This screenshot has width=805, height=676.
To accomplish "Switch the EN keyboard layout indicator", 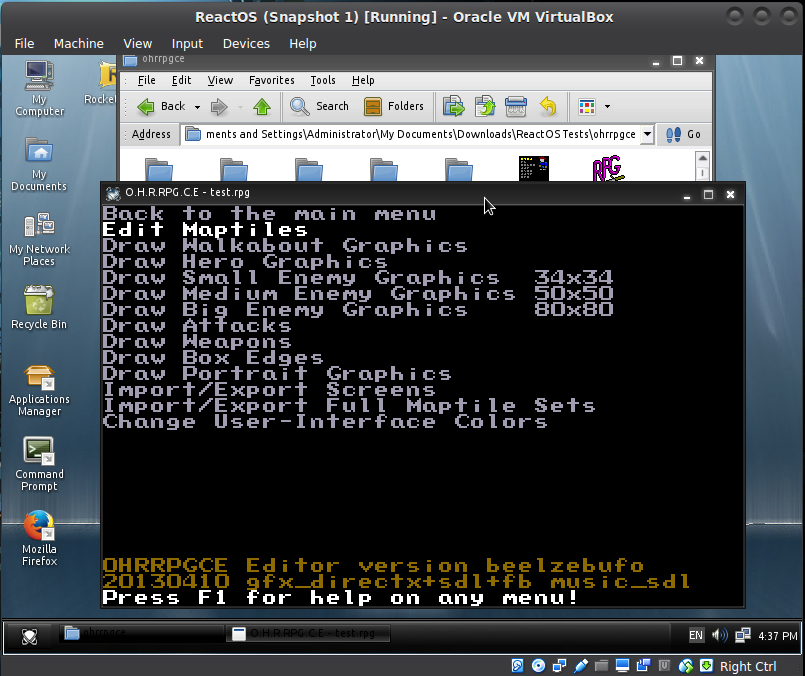I will (x=696, y=634).
